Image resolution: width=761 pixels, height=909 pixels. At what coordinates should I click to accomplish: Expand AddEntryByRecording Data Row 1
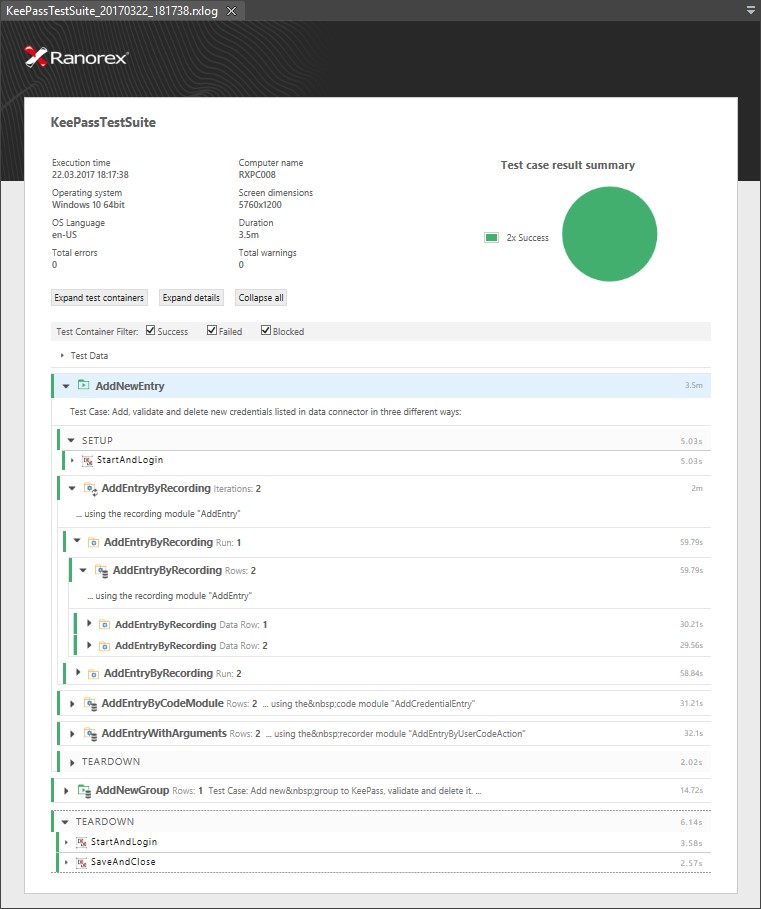coord(89,623)
